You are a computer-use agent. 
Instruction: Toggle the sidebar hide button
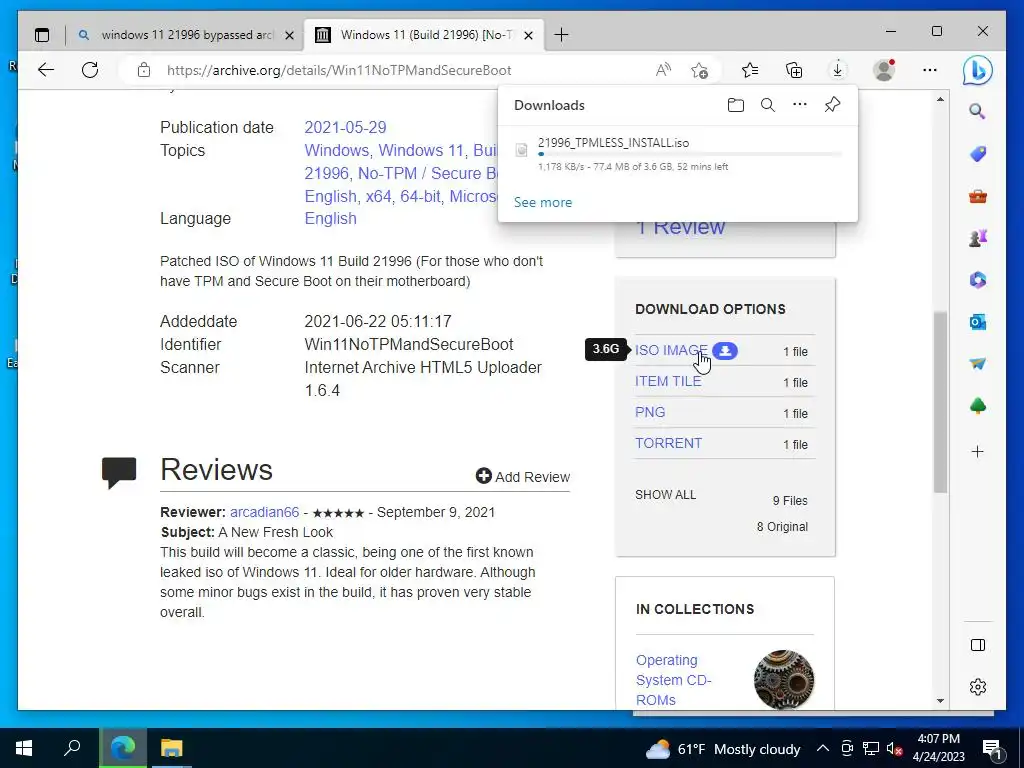[x=978, y=645]
